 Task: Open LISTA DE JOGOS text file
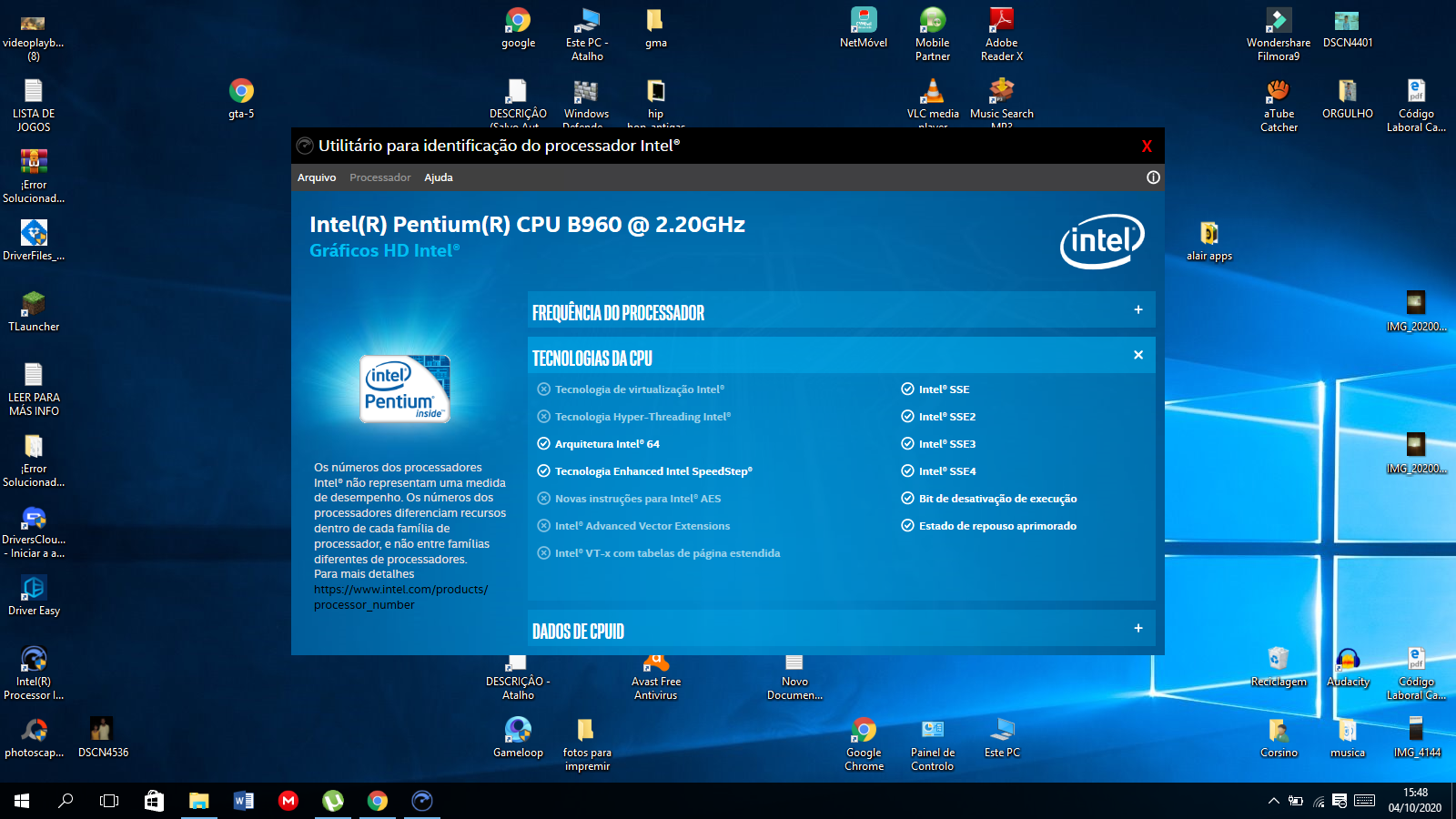click(x=34, y=106)
